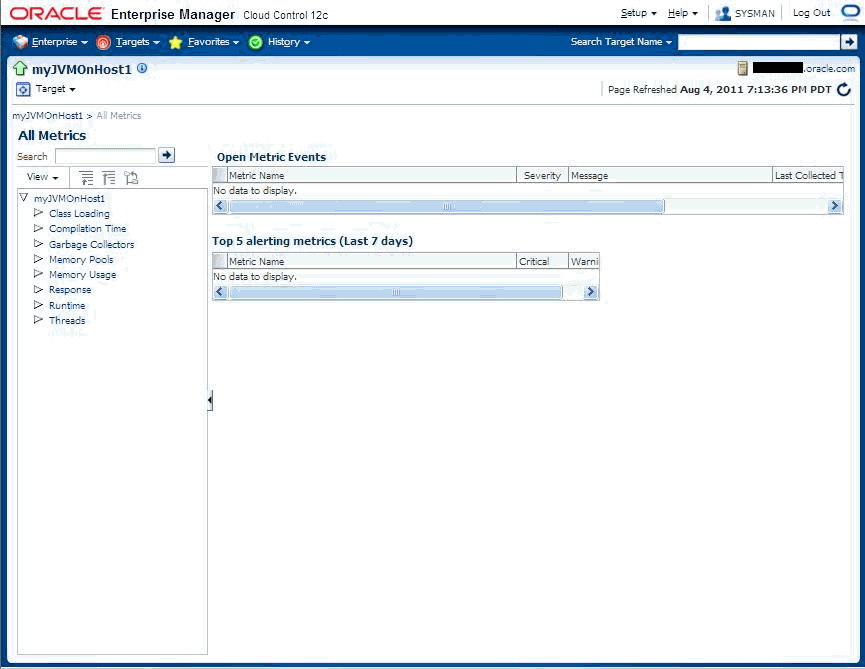Click Metric Name header in Top 5 alerting table
Image resolution: width=865 pixels, height=669 pixels.
point(372,261)
